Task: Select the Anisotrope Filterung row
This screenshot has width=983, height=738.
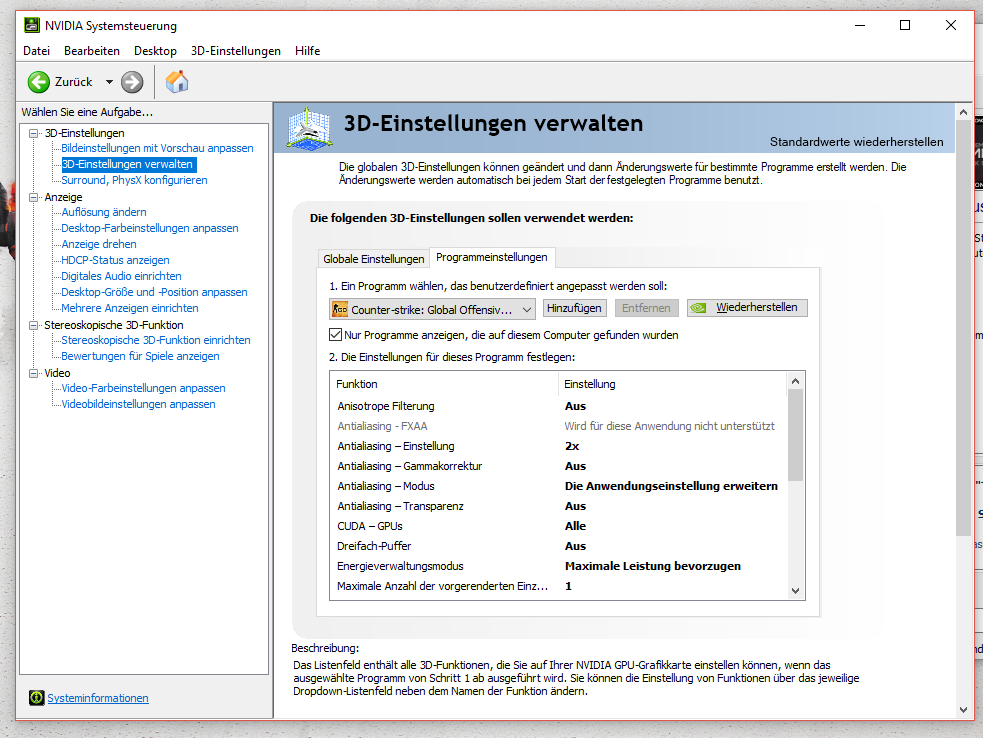Action: point(558,406)
